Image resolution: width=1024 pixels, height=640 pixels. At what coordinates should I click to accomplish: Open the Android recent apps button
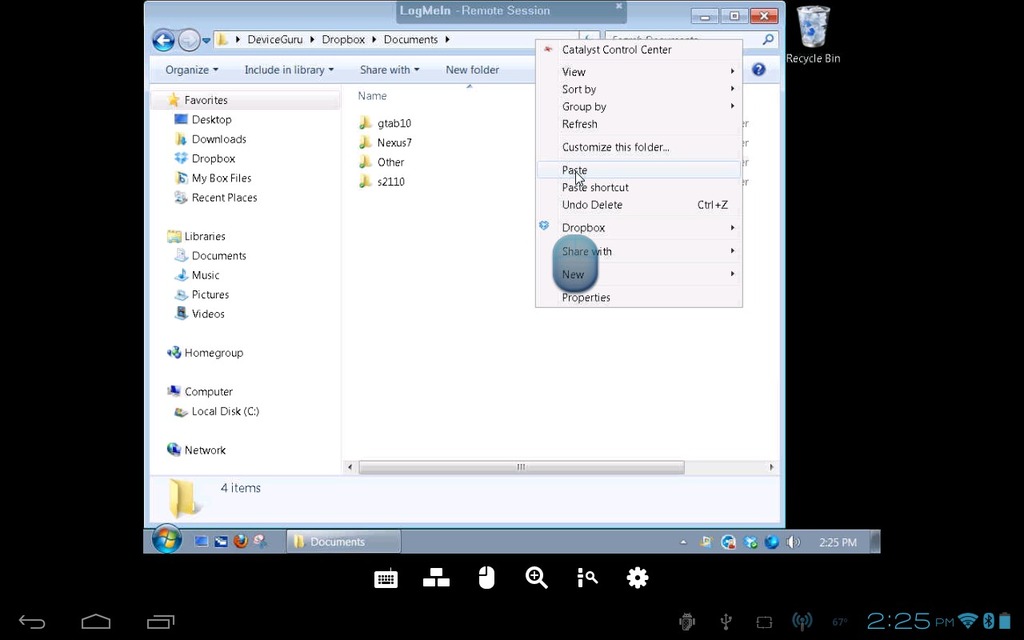click(161, 622)
